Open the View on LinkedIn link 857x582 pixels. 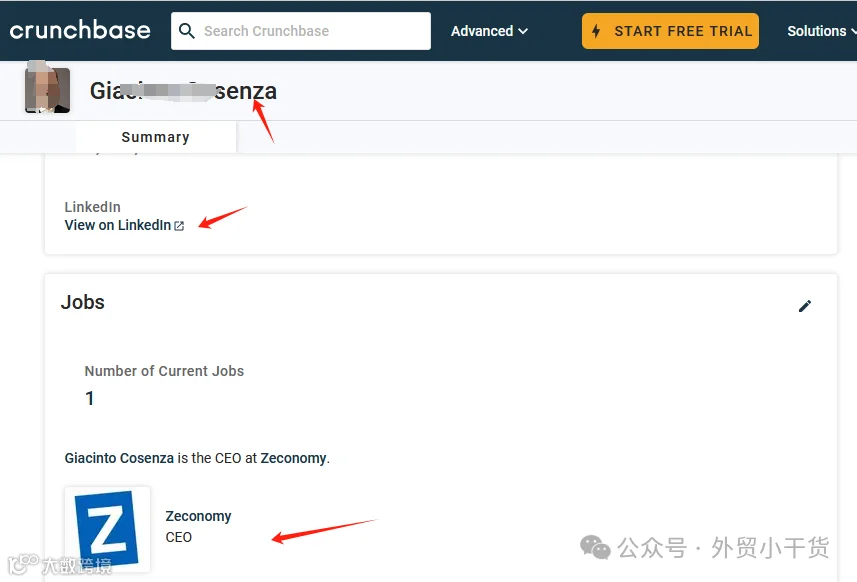click(x=124, y=225)
